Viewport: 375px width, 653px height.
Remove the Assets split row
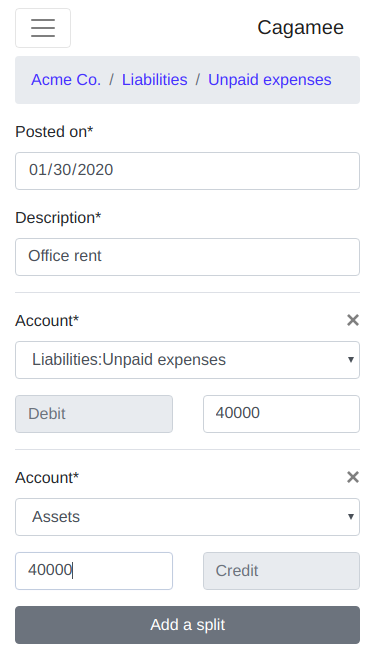tap(352, 477)
